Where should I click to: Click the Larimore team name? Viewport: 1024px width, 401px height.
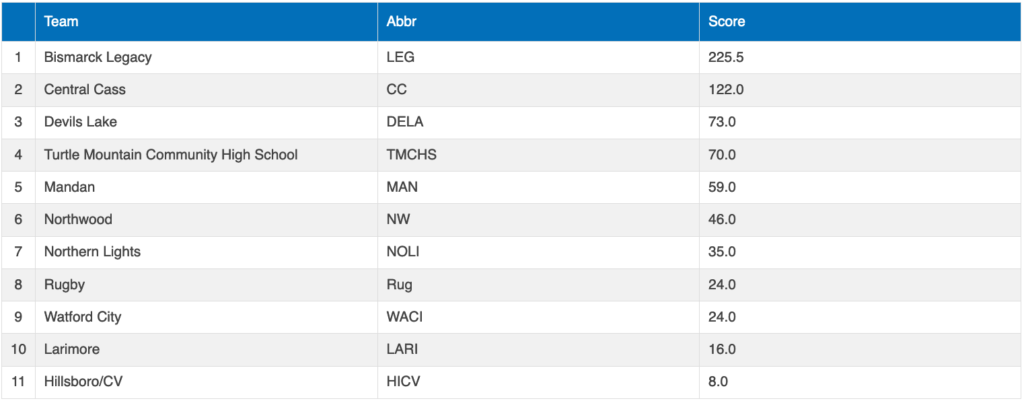tap(72, 349)
